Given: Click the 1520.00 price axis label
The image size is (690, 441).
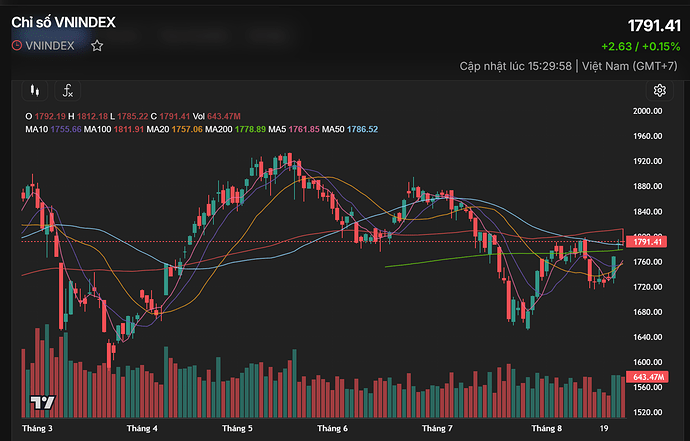Looking at the screenshot, I should click(647, 412).
